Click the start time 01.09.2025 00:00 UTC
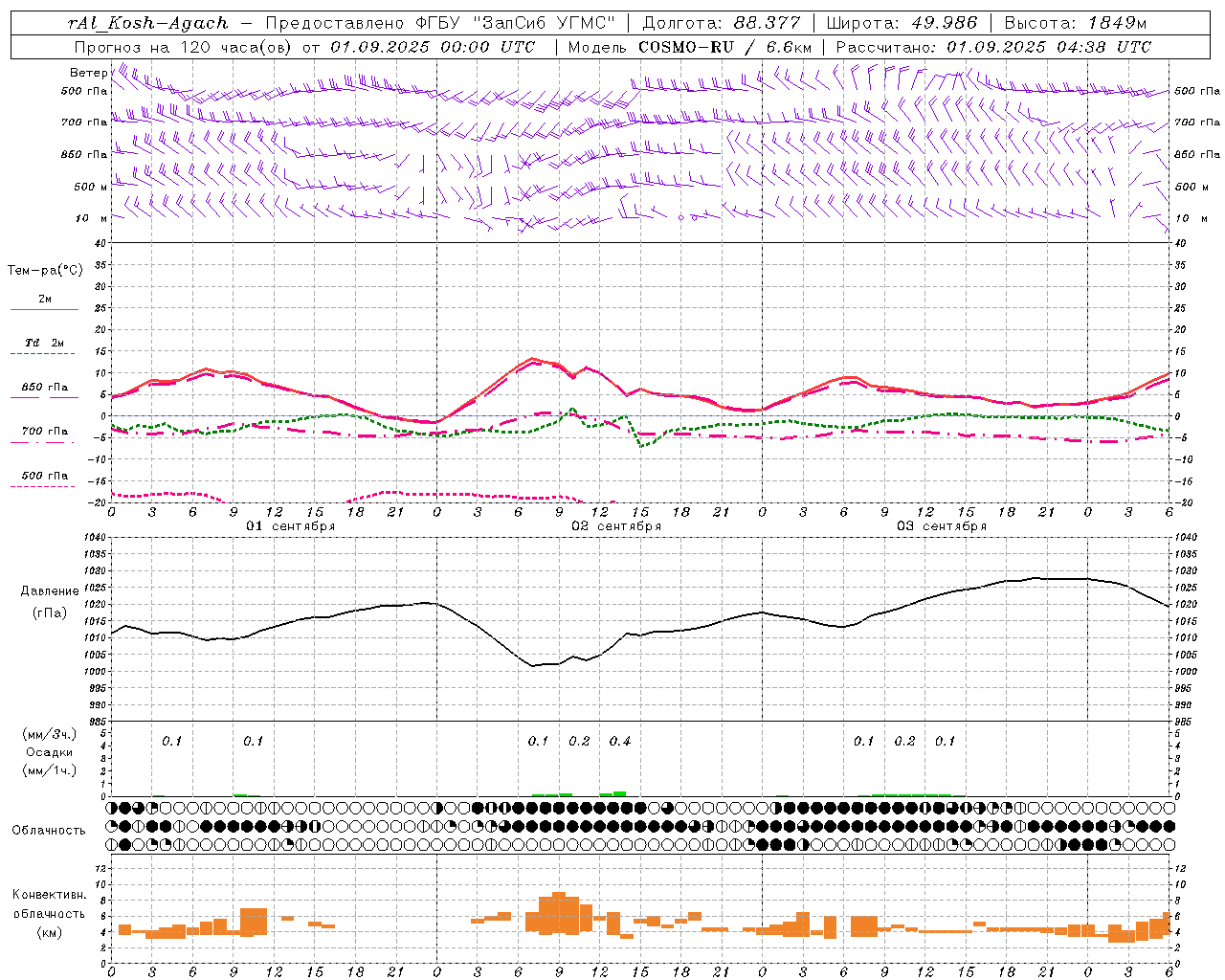Viewport: 1225px width, 980px height. pos(433,47)
